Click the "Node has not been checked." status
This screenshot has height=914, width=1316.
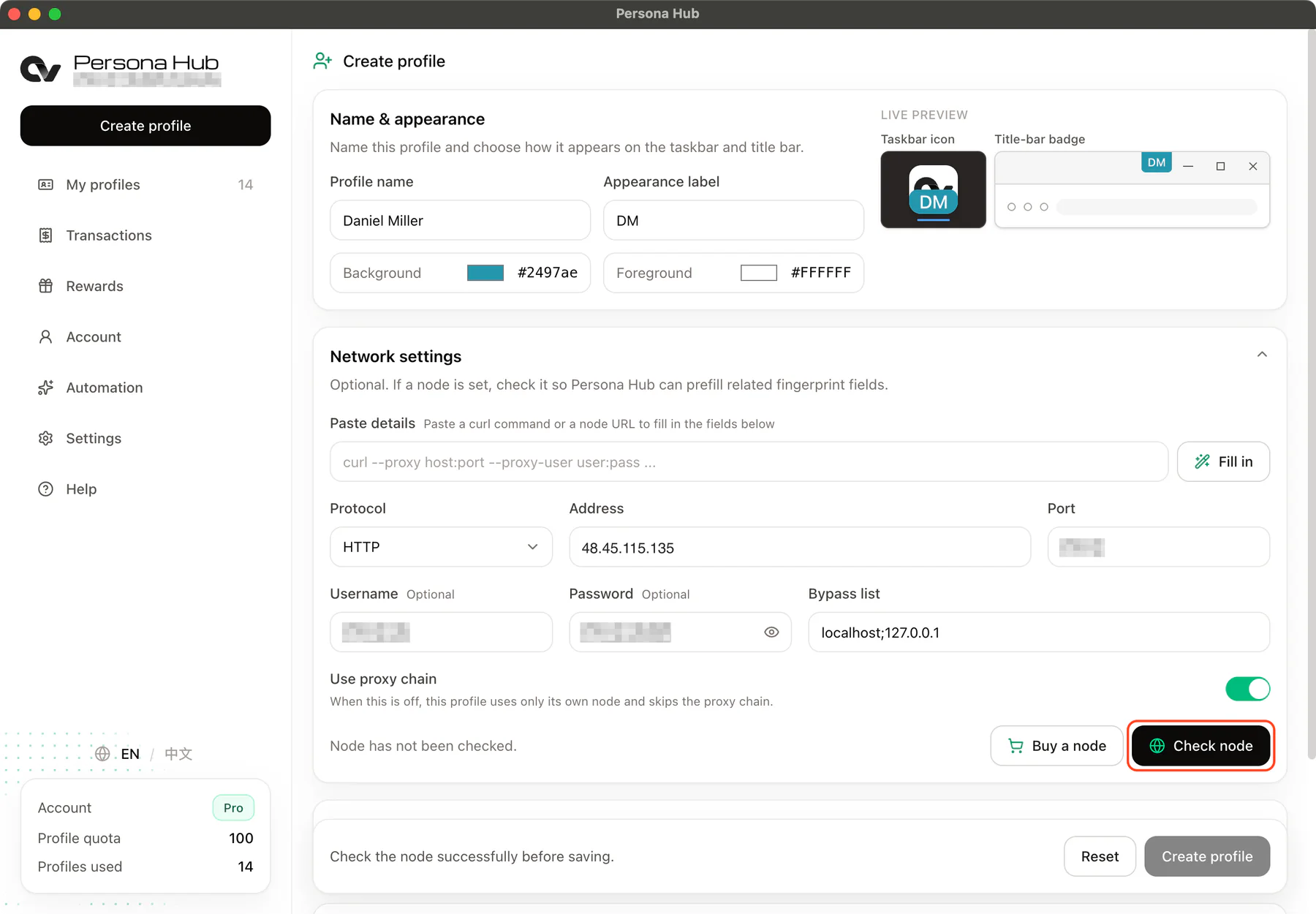click(x=423, y=746)
